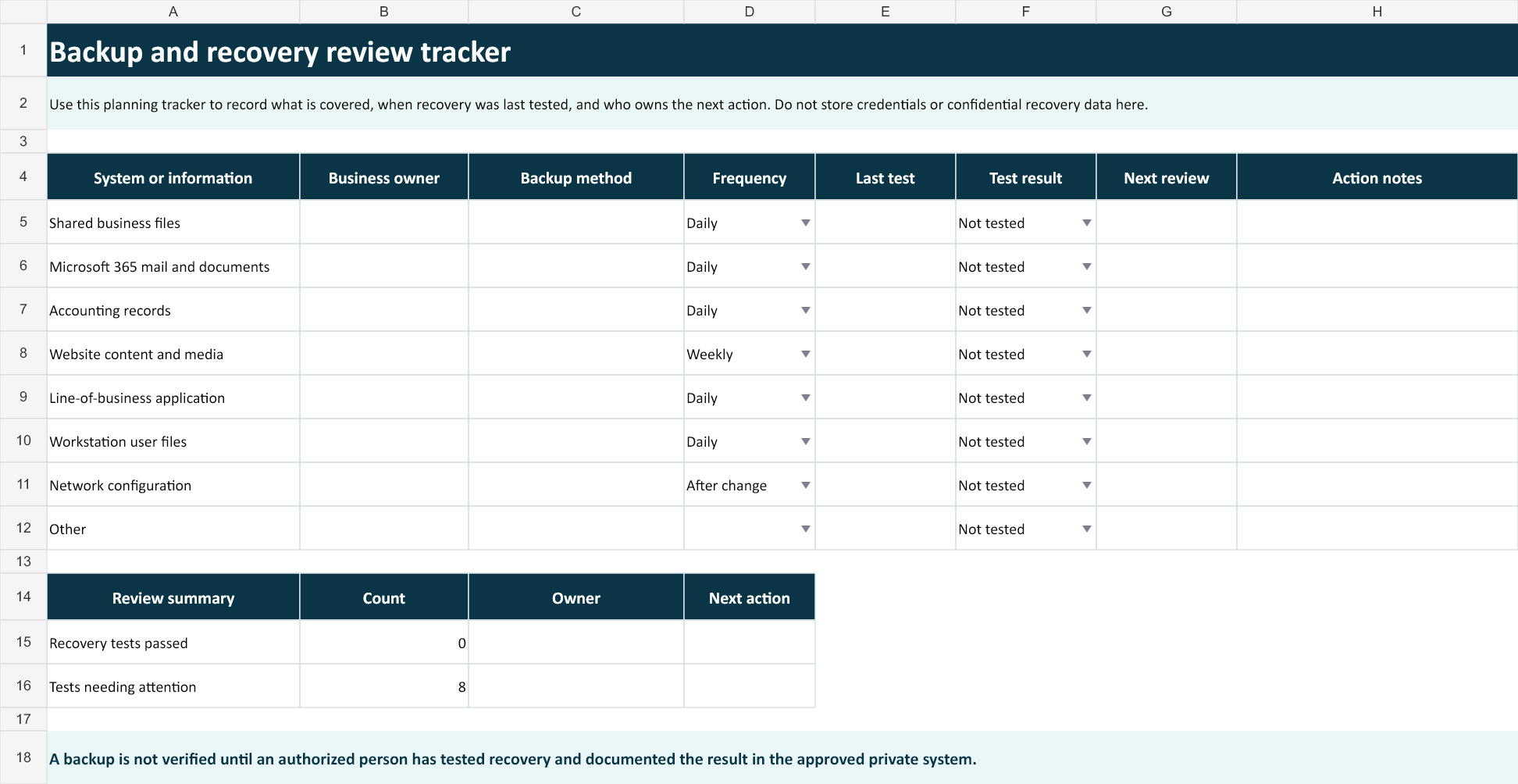Expand Frequency dropdown for Line-of-business application
The height and width of the screenshot is (784, 1518).
(805, 398)
